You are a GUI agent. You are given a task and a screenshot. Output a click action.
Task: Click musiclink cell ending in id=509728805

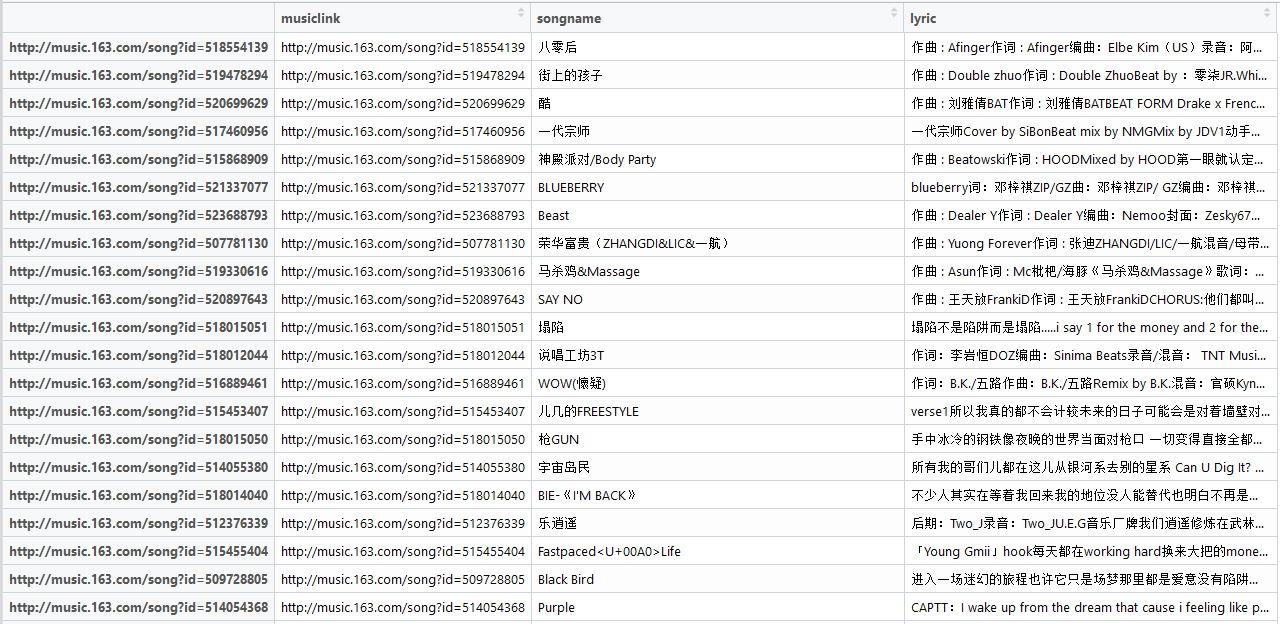pyautogui.click(x=403, y=579)
